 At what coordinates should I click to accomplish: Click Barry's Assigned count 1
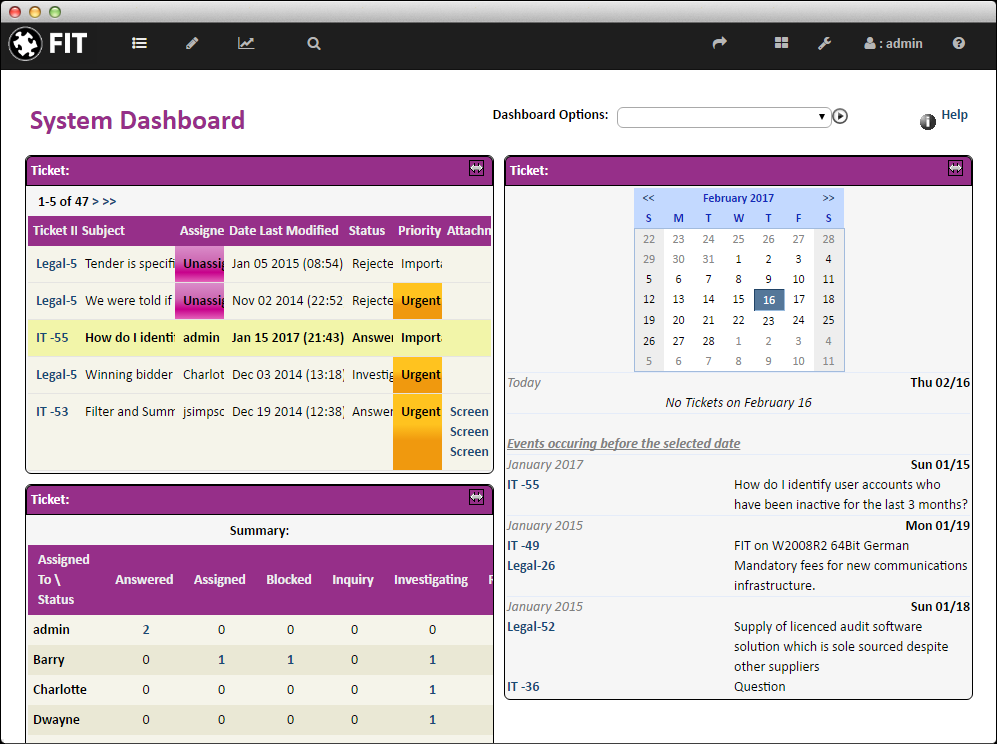click(x=221, y=659)
